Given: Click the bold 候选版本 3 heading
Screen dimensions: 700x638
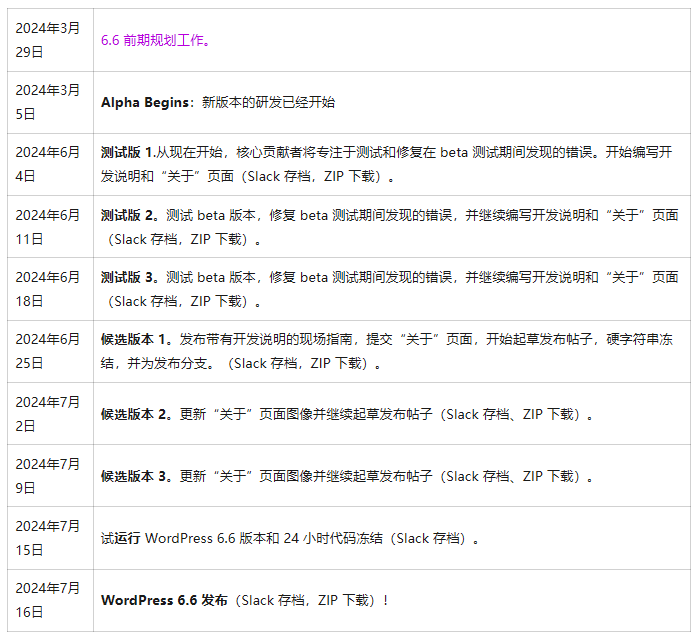Looking at the screenshot, I should pyautogui.click(x=136, y=476).
